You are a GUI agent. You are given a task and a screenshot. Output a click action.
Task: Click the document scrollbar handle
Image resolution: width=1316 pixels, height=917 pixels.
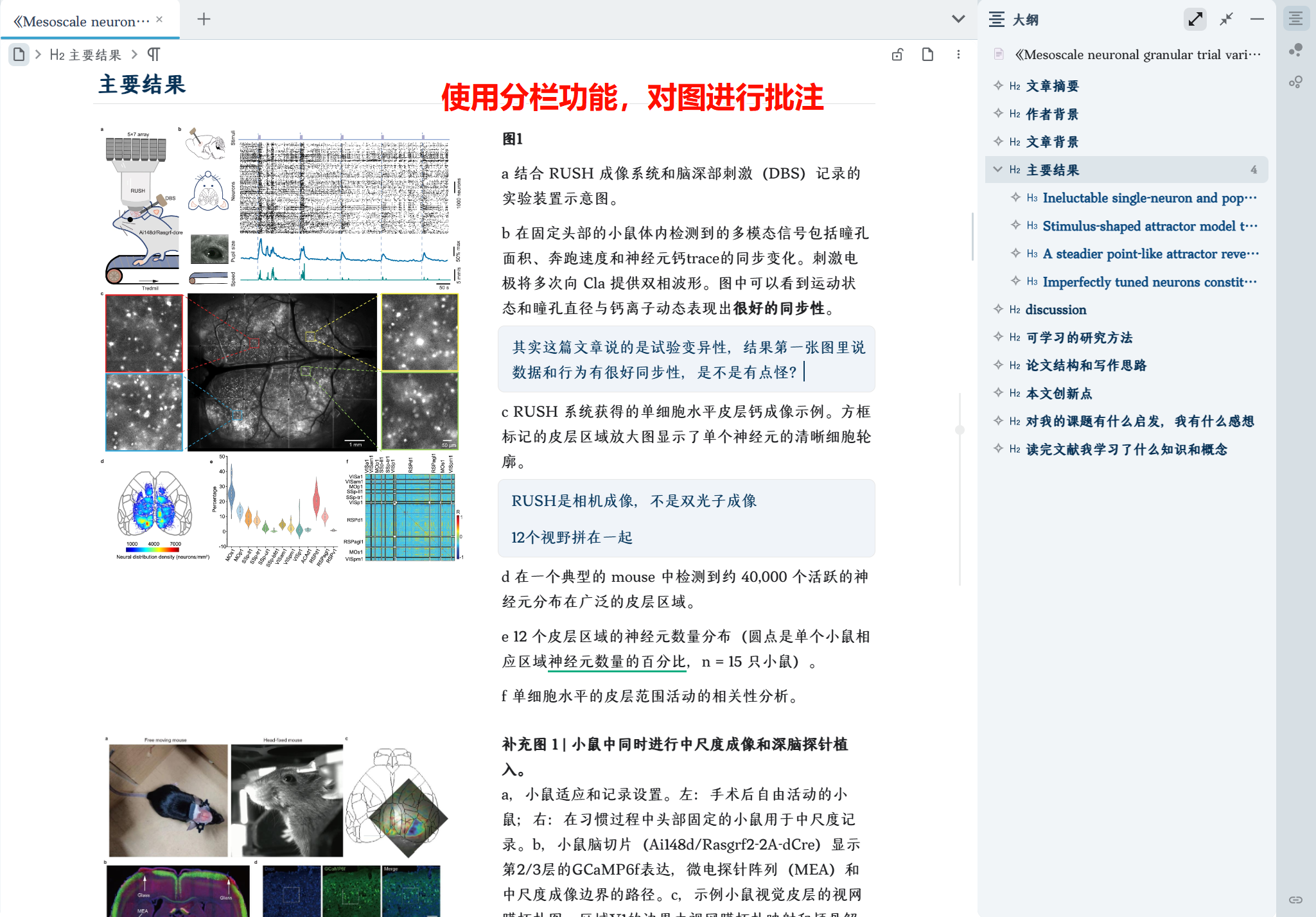(x=960, y=430)
